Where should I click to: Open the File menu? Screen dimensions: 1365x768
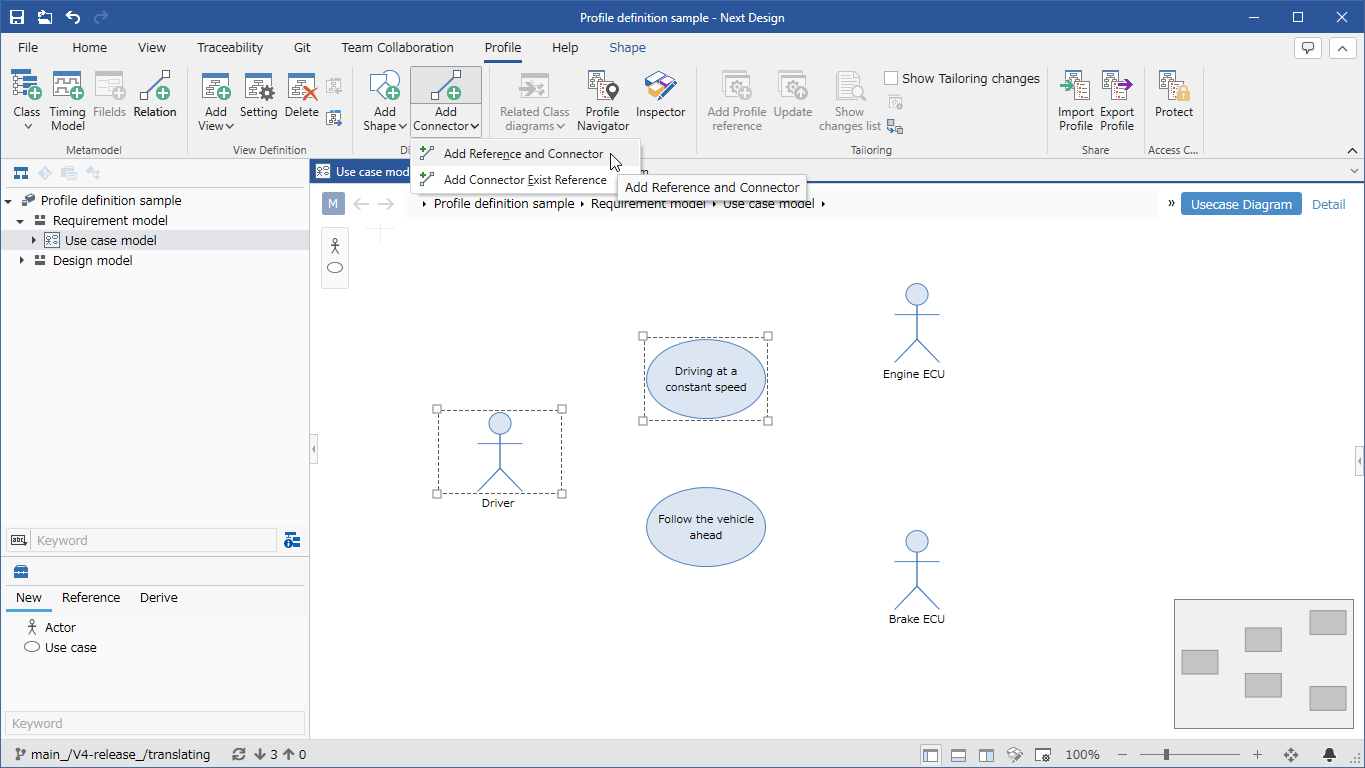click(x=28, y=47)
